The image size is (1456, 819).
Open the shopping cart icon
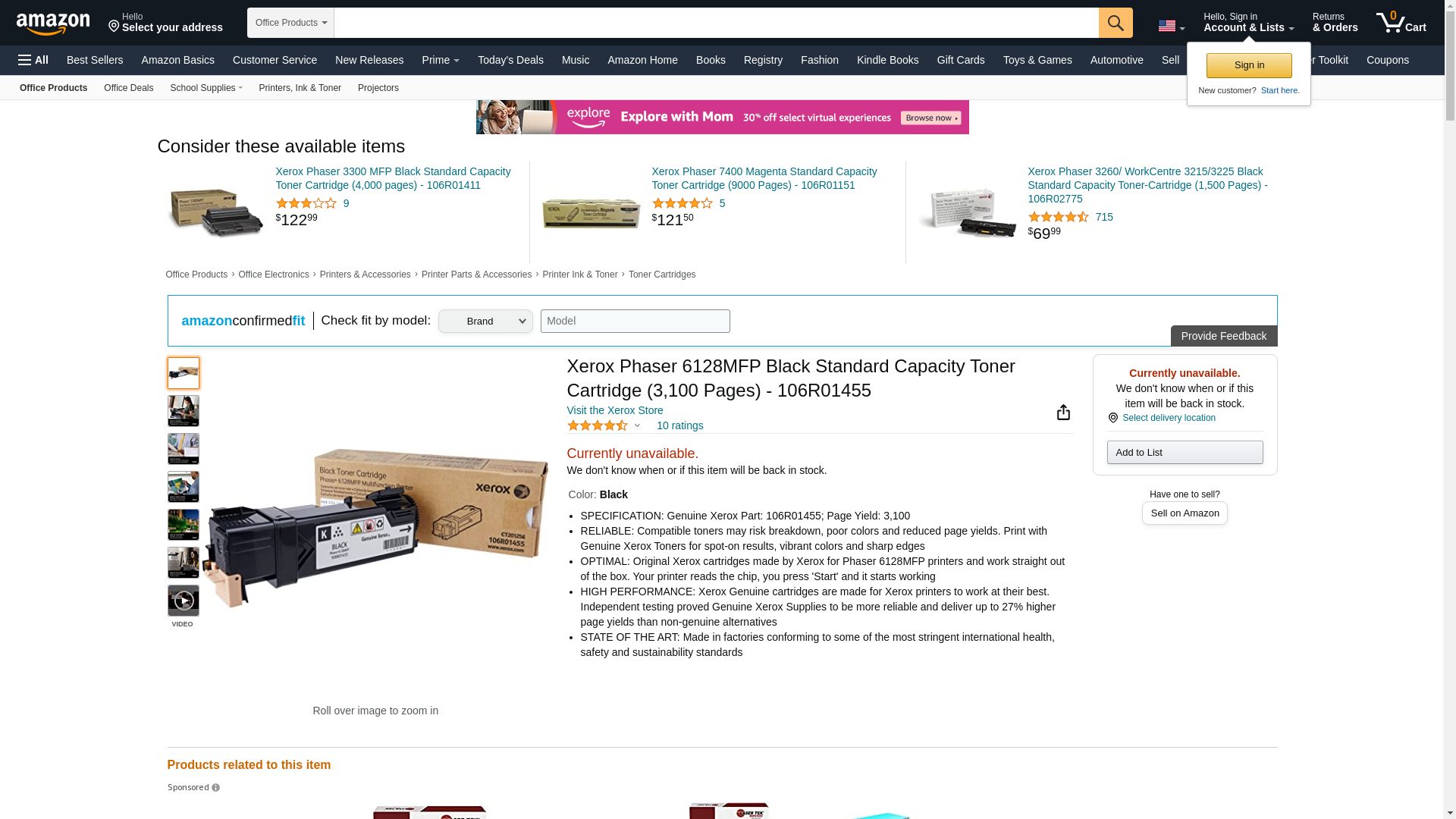[1401, 22]
